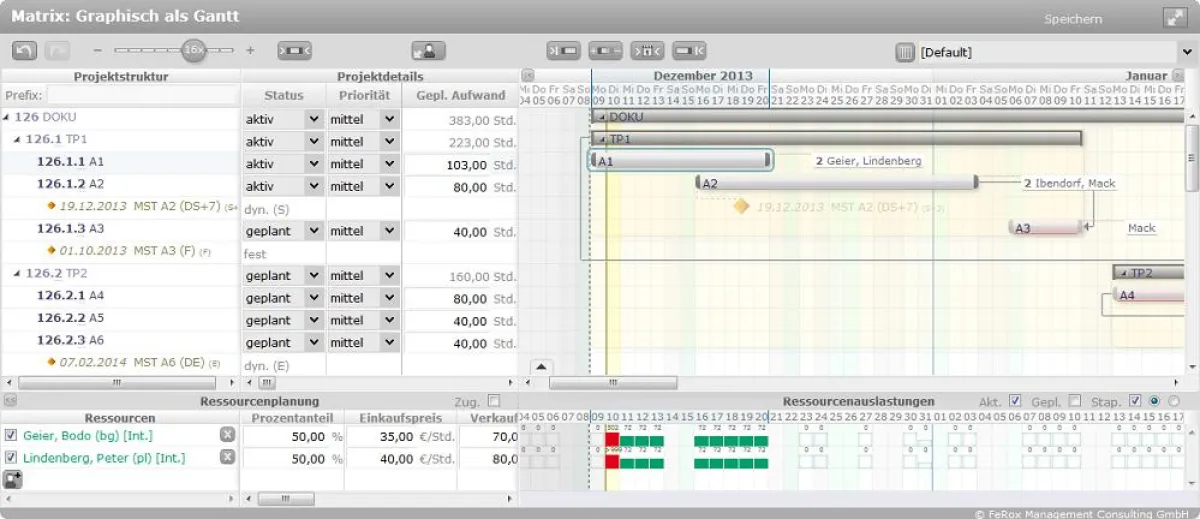Collapse the DOKU bar in Gantt
This screenshot has height=519, width=1200.
coord(603,117)
